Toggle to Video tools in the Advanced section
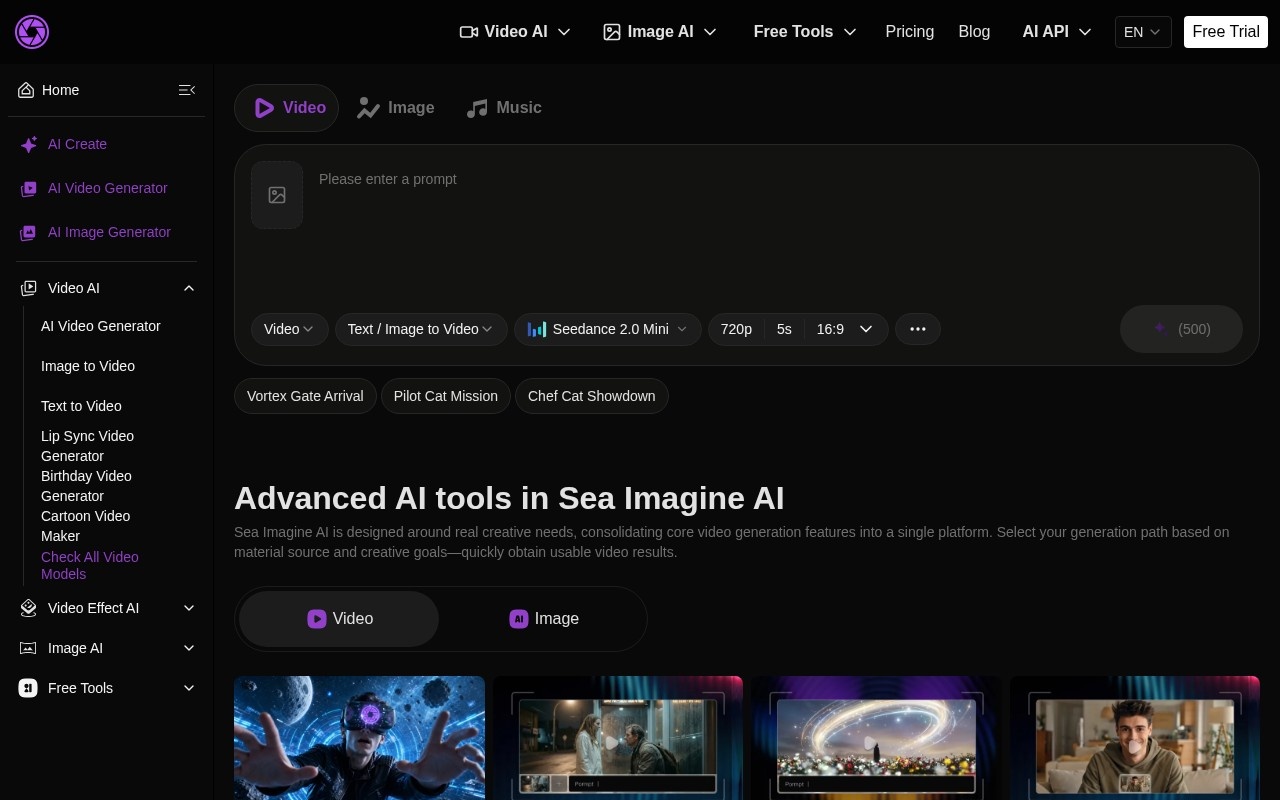 pyautogui.click(x=339, y=619)
